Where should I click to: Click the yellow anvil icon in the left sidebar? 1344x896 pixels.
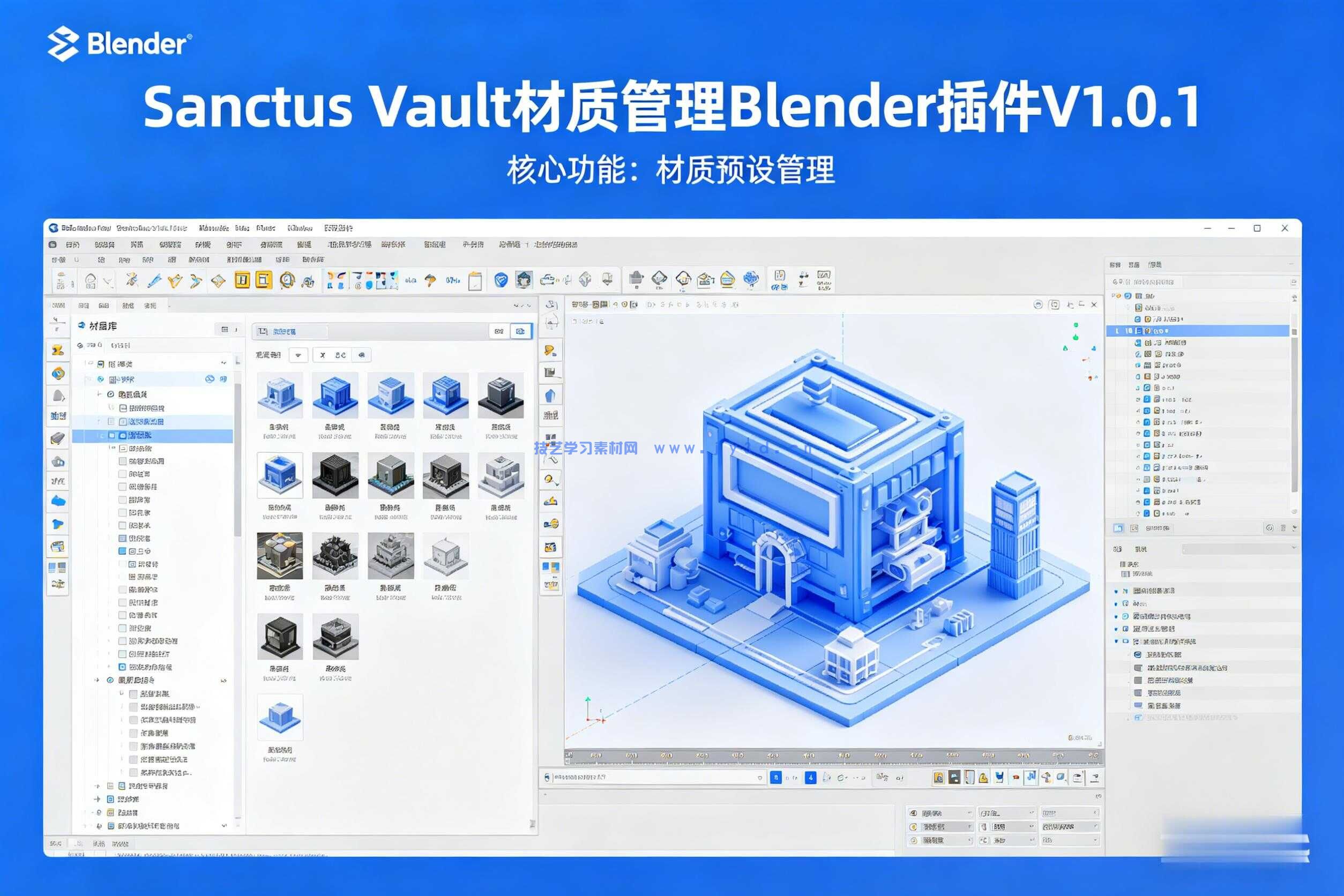[x=58, y=350]
